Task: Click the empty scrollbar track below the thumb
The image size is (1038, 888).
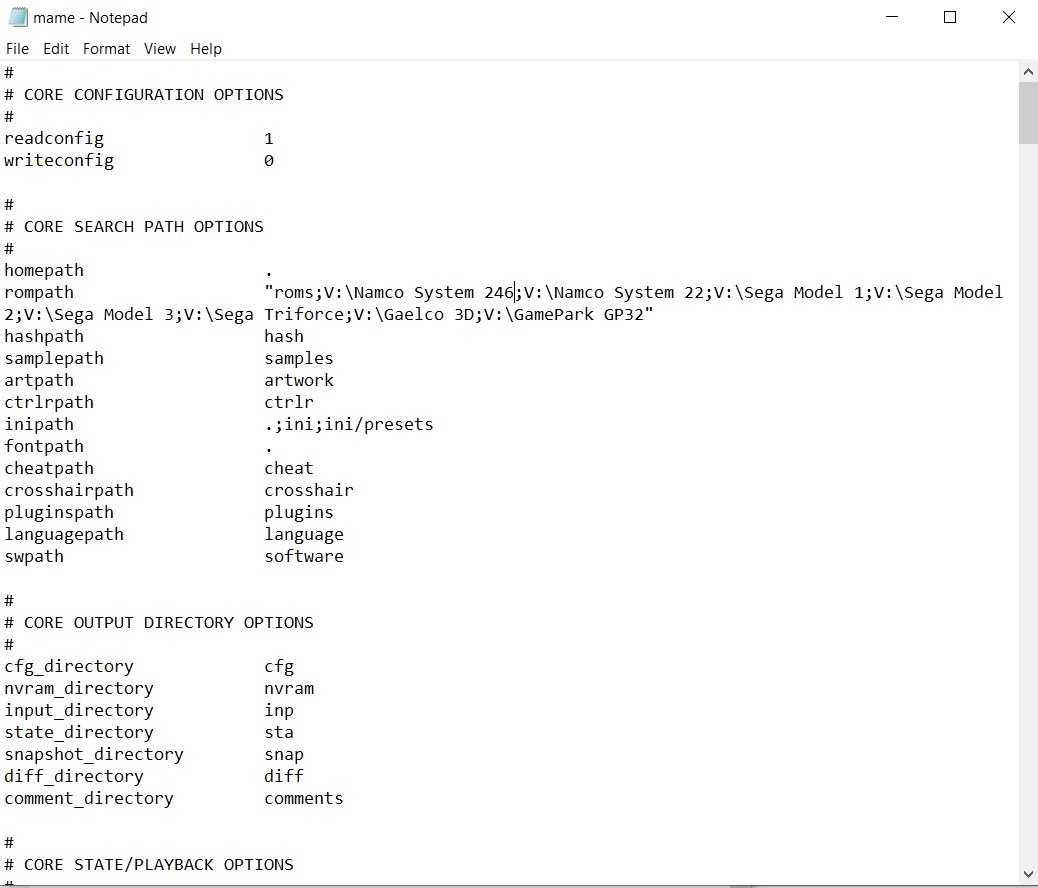Action: (1028, 500)
